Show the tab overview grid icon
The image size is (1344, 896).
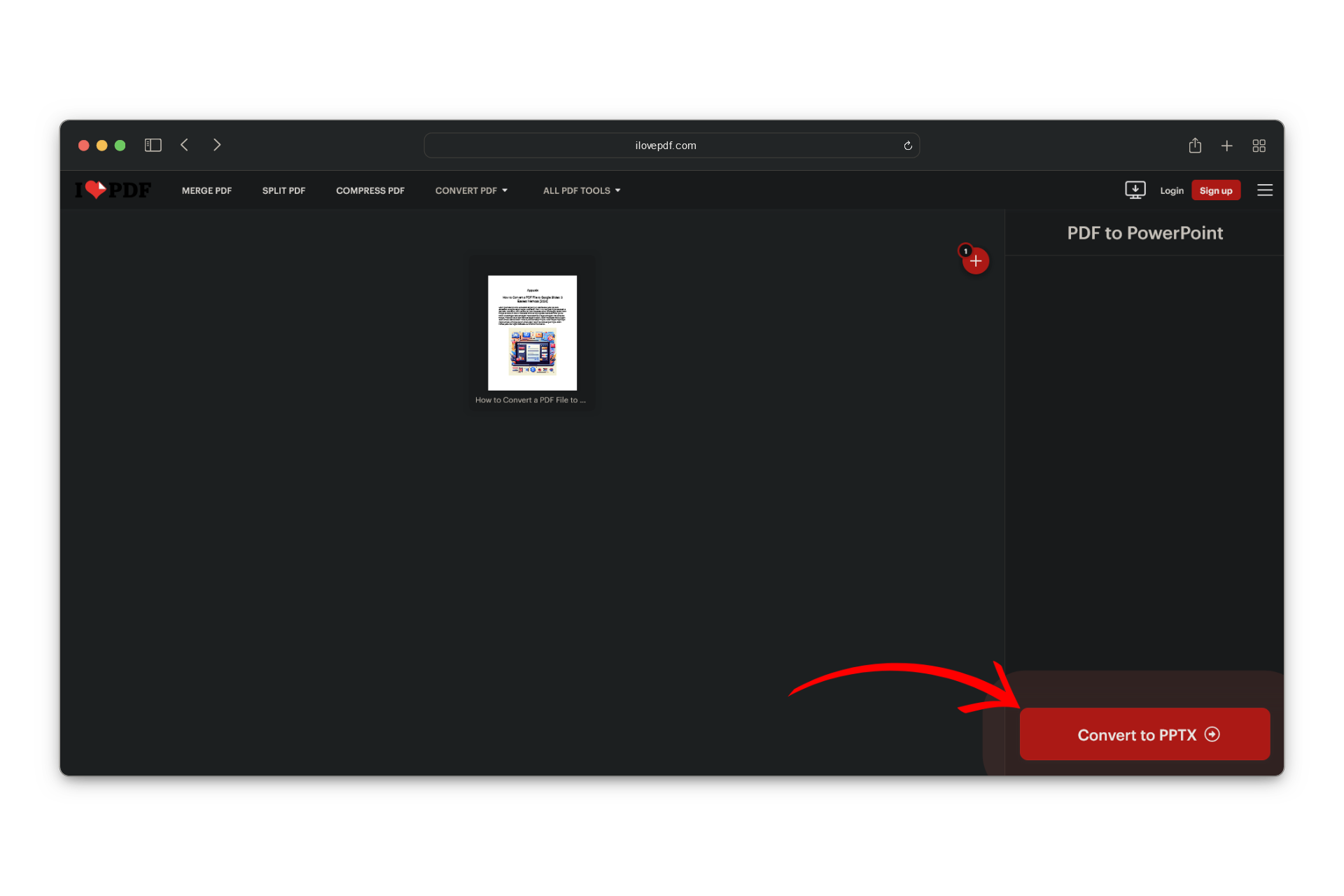point(1259,146)
